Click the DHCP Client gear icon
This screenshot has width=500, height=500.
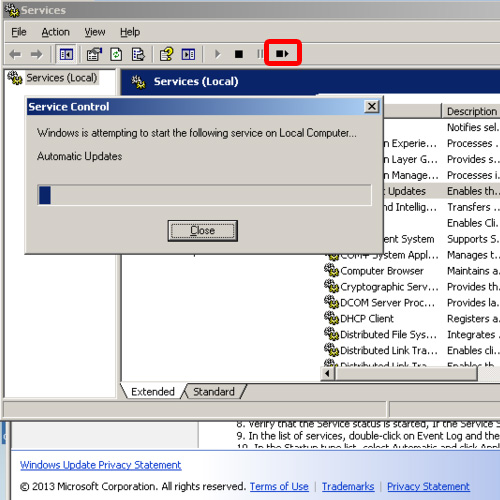coord(331,318)
